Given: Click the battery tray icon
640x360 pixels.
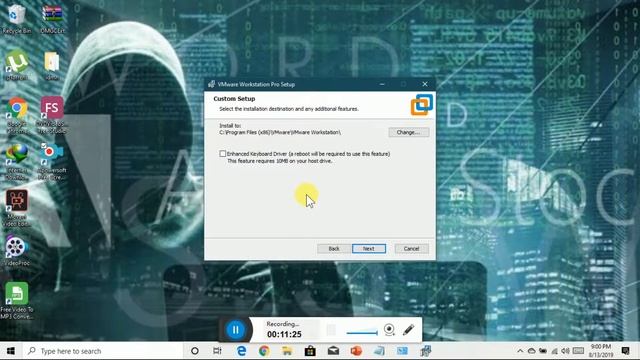Looking at the screenshot, I should pyautogui.click(x=543, y=351).
